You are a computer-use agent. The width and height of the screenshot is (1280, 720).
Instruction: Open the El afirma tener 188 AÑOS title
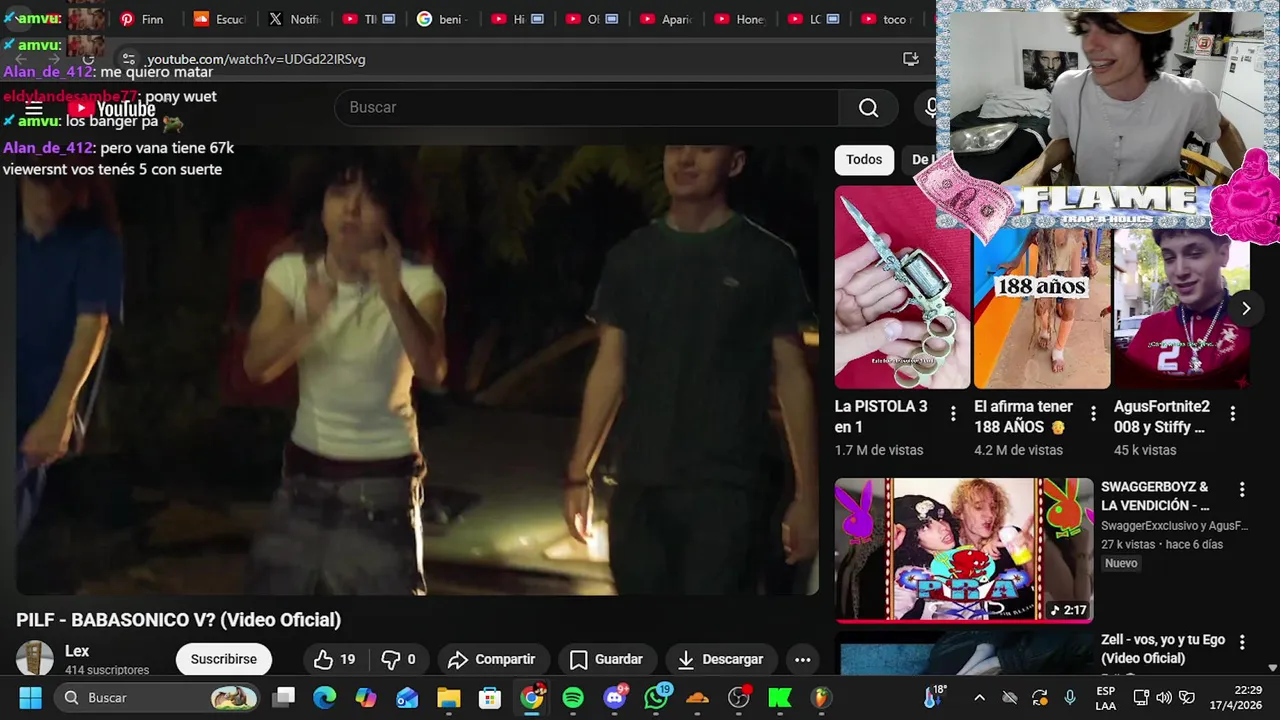[x=1024, y=417]
